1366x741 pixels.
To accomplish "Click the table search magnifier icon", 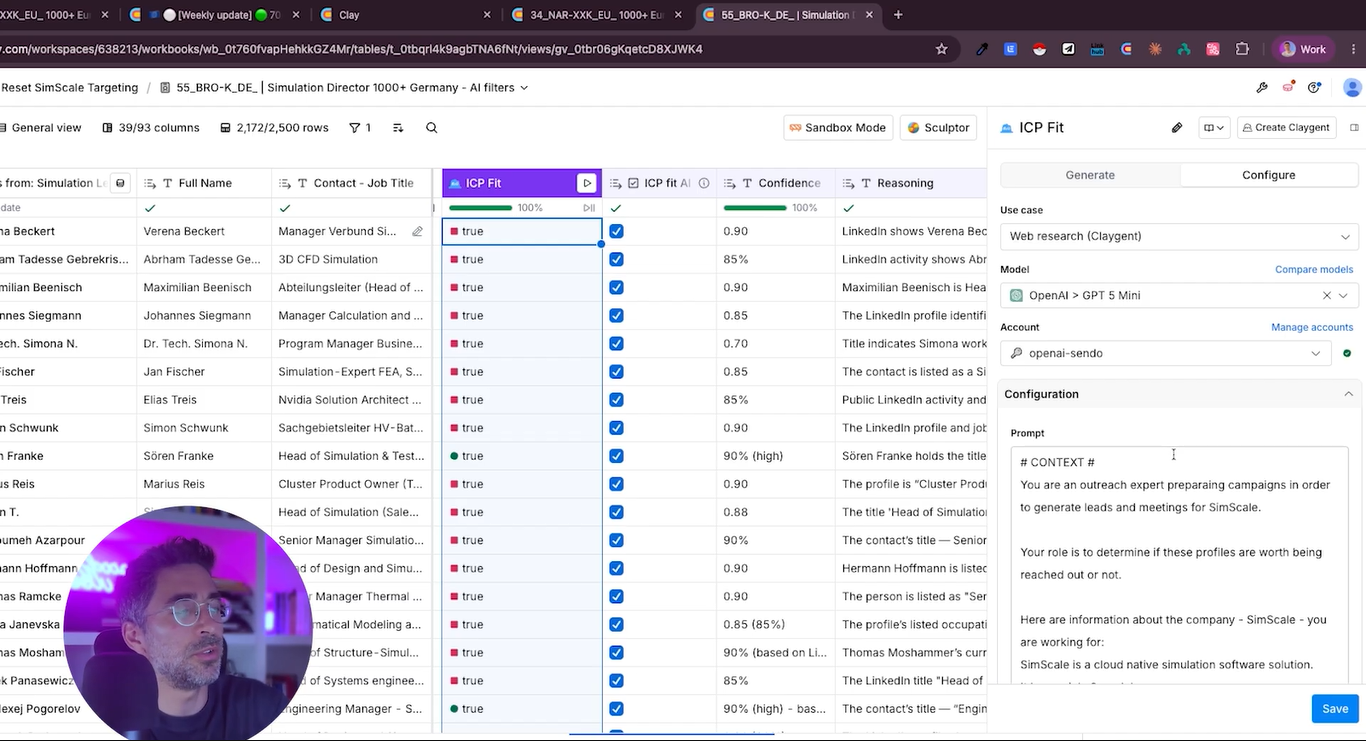I will pyautogui.click(x=432, y=128).
